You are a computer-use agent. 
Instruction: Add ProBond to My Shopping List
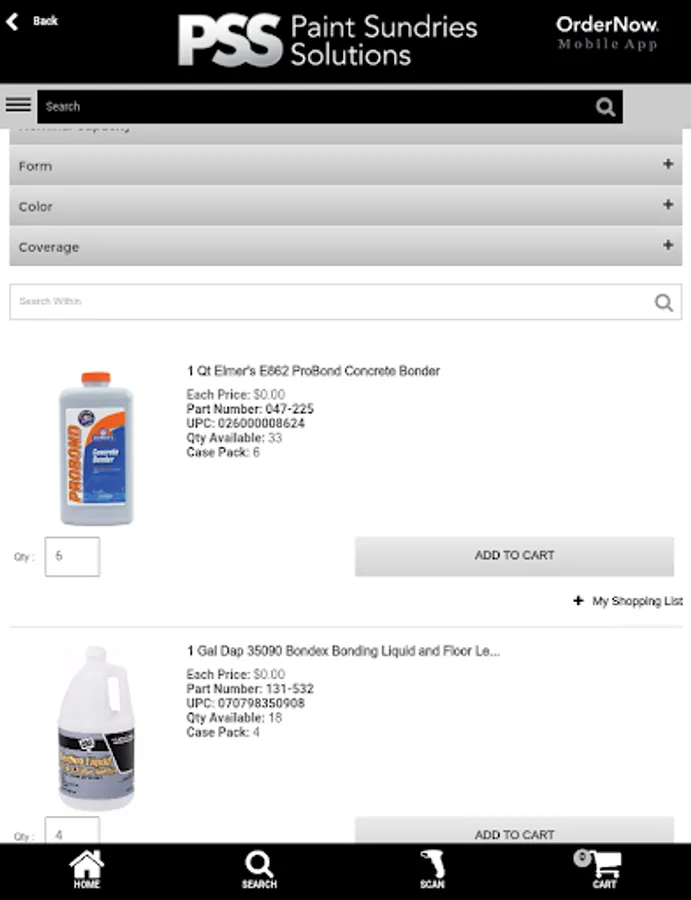pyautogui.click(x=628, y=601)
